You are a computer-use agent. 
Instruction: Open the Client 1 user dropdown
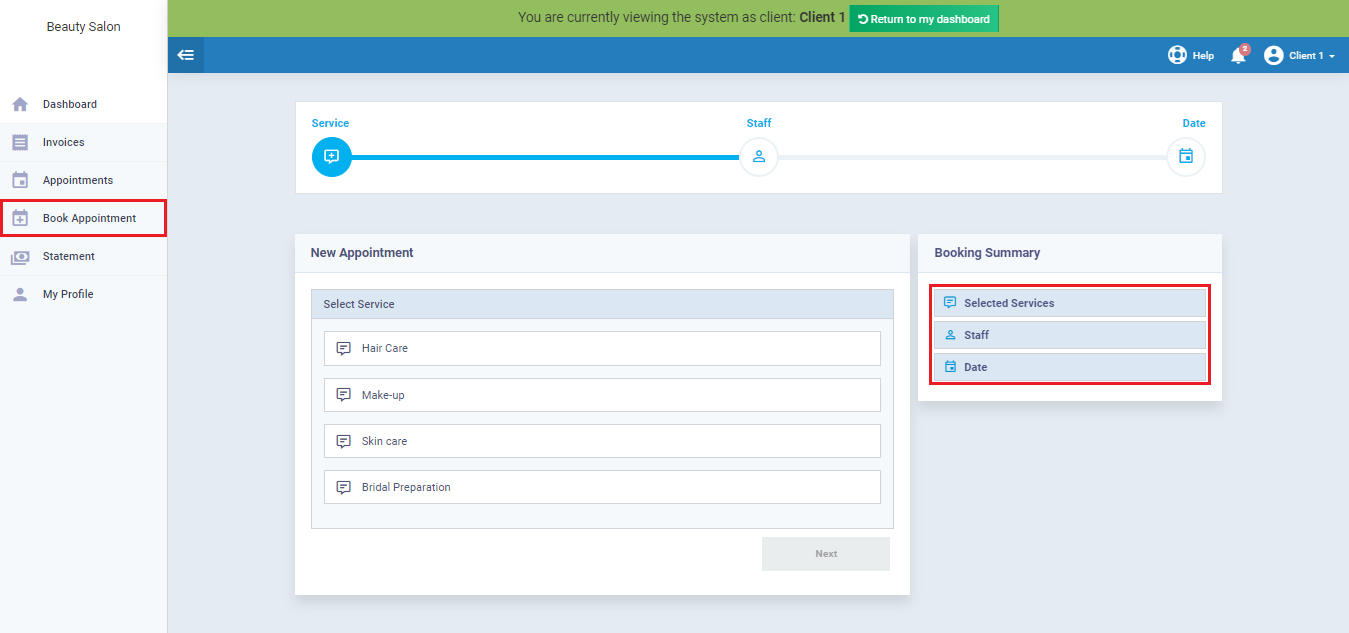[1300, 56]
